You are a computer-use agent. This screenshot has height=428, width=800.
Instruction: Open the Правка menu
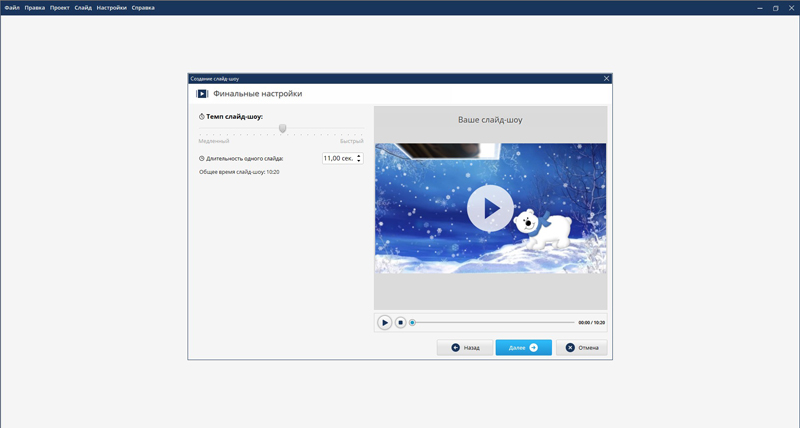(x=35, y=7)
